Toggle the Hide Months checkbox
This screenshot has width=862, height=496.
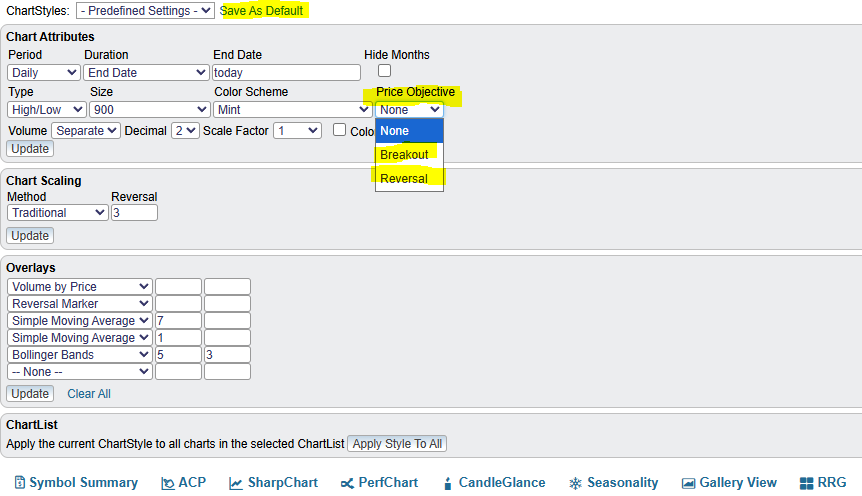tap(384, 71)
